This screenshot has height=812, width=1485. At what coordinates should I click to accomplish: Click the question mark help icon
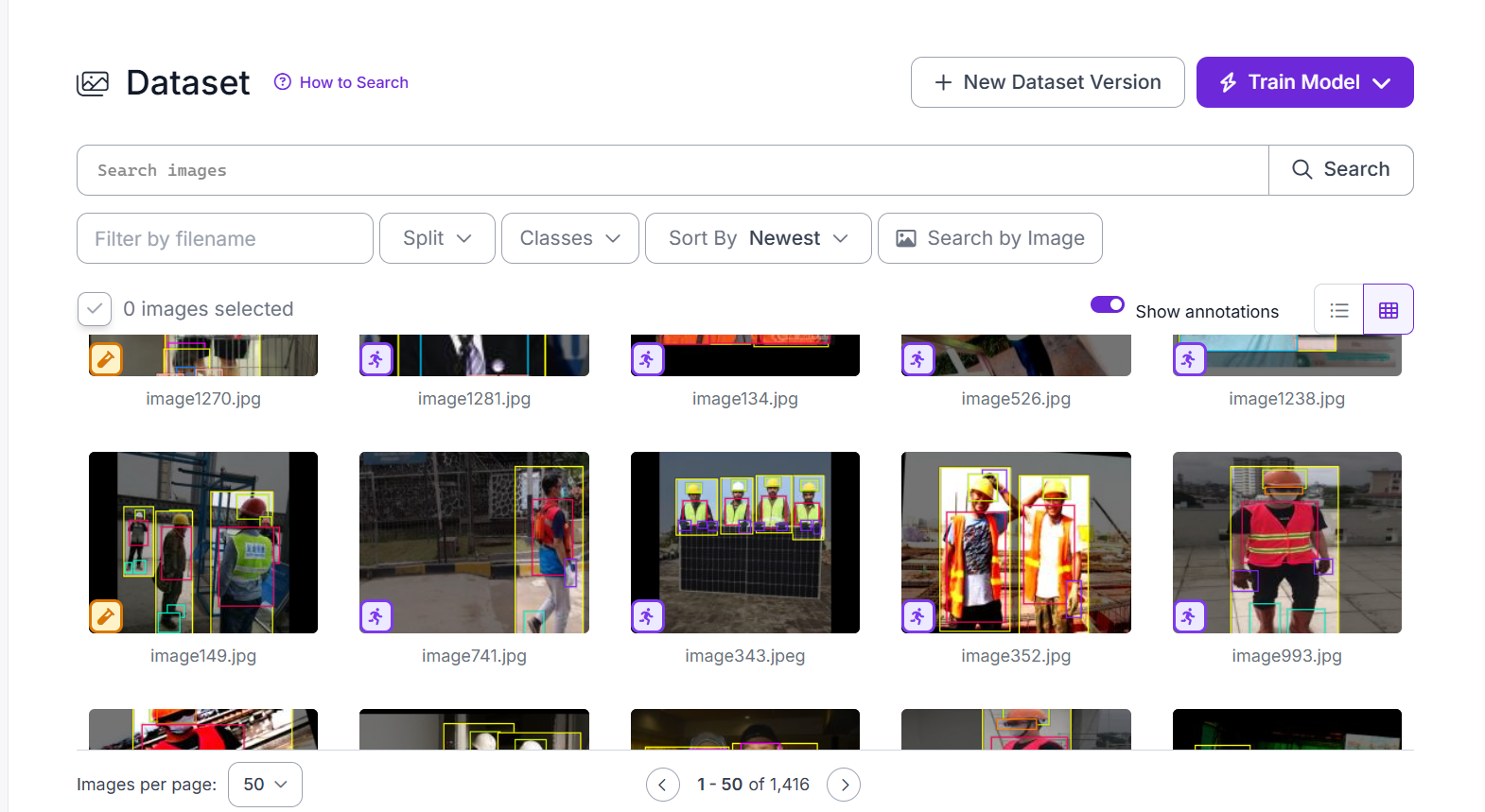pyautogui.click(x=282, y=82)
